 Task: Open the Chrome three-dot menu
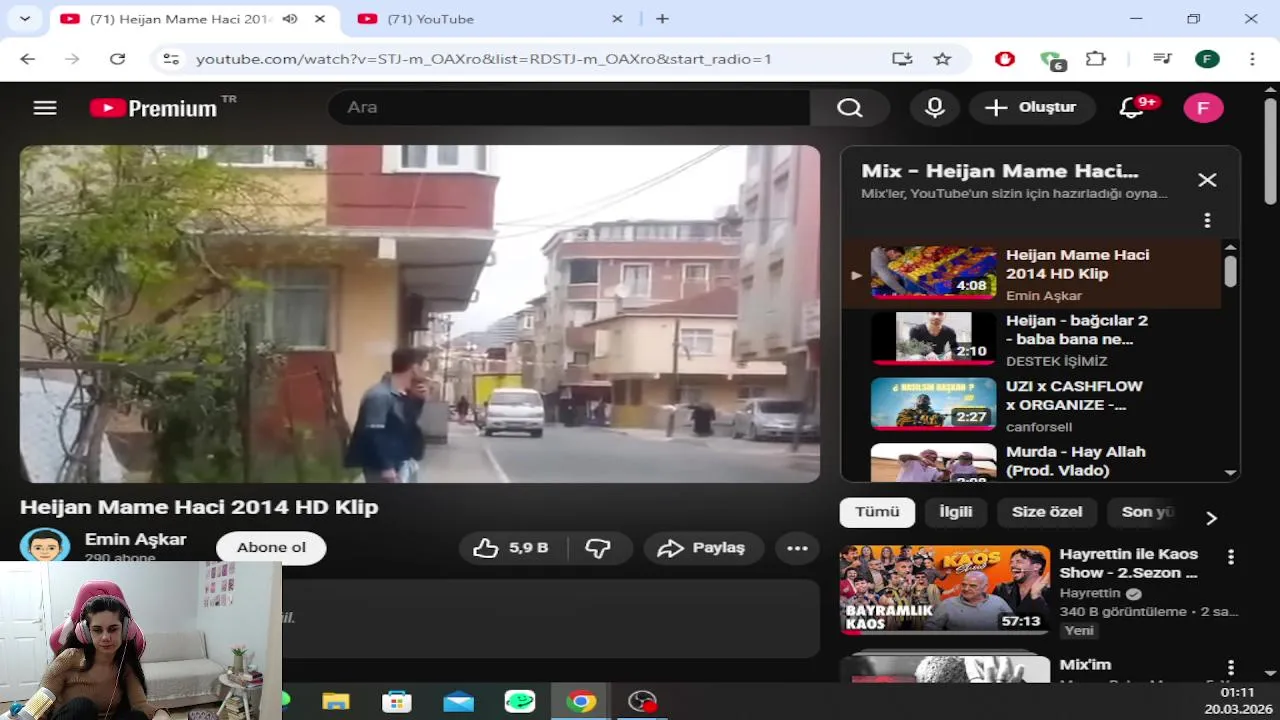(1252, 59)
